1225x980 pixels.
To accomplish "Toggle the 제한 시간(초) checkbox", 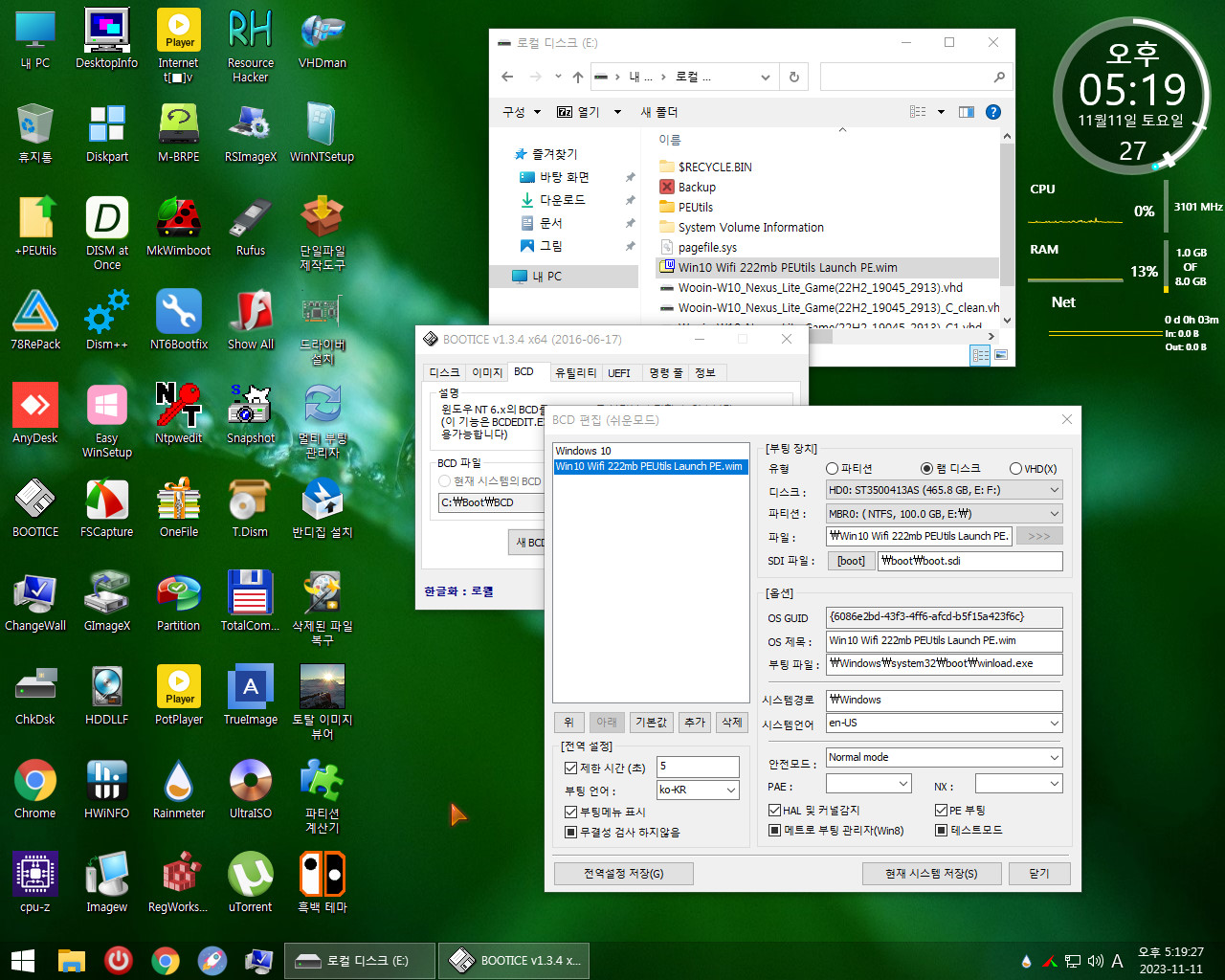I will (x=570, y=768).
